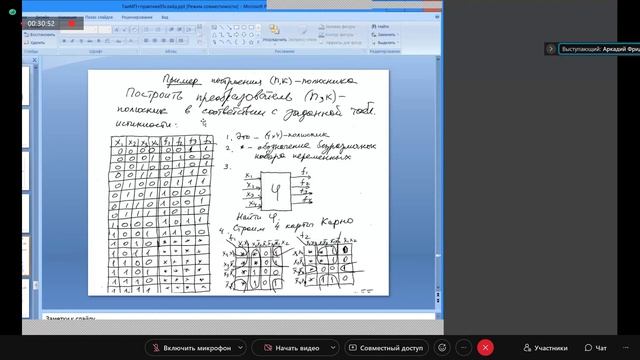This screenshot has width=640, height=360.
Task: Select the straight line shape
Action: point(221,27)
